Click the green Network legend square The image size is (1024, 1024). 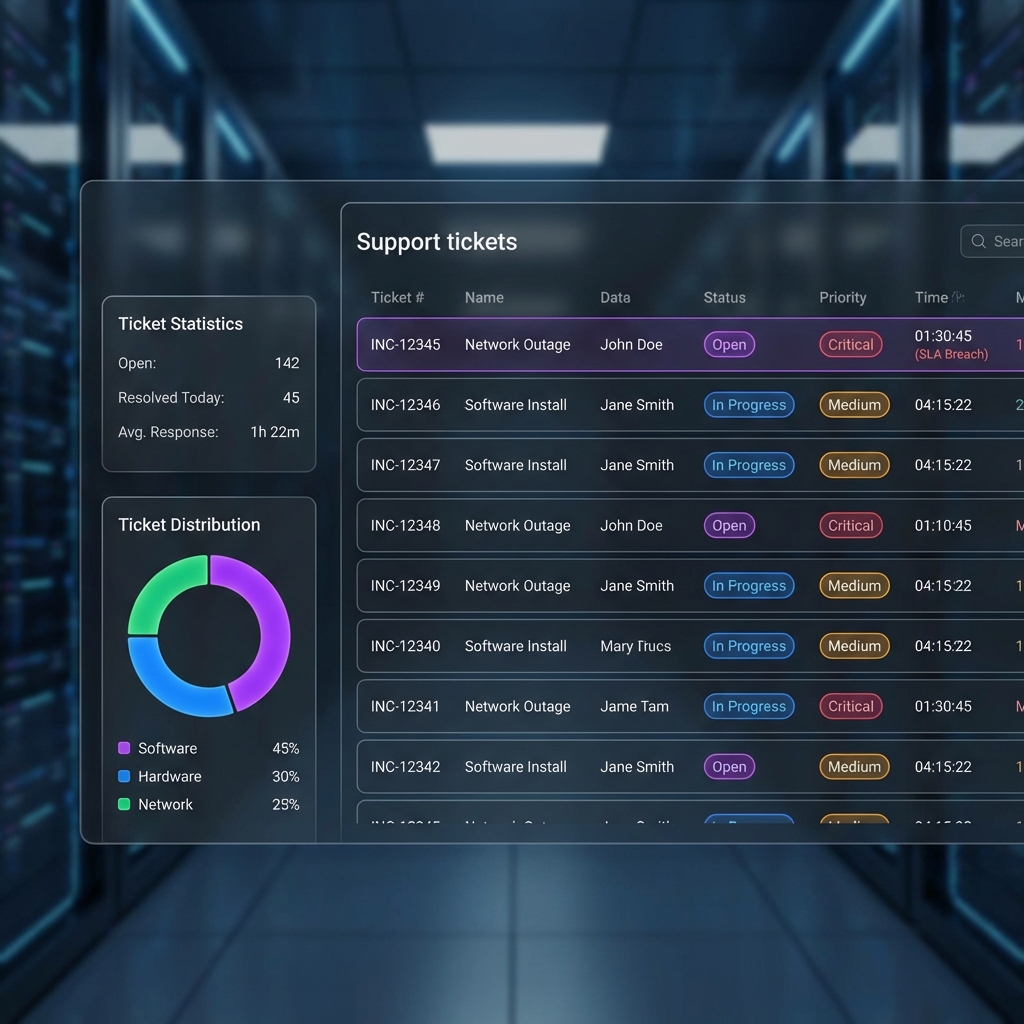(124, 804)
